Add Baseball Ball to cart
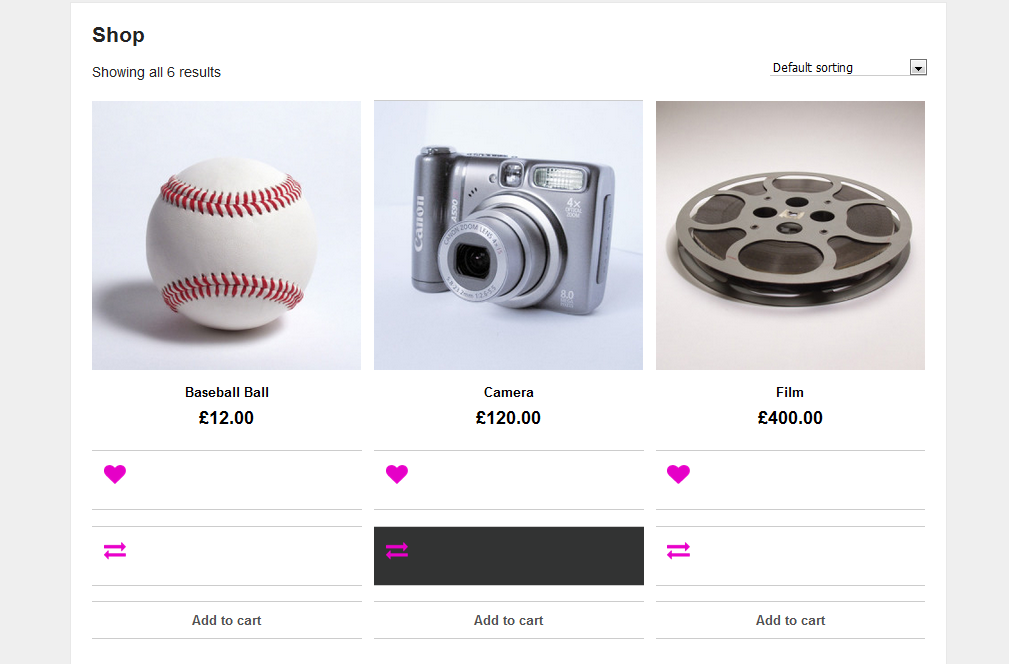This screenshot has width=1009, height=664. click(x=227, y=620)
